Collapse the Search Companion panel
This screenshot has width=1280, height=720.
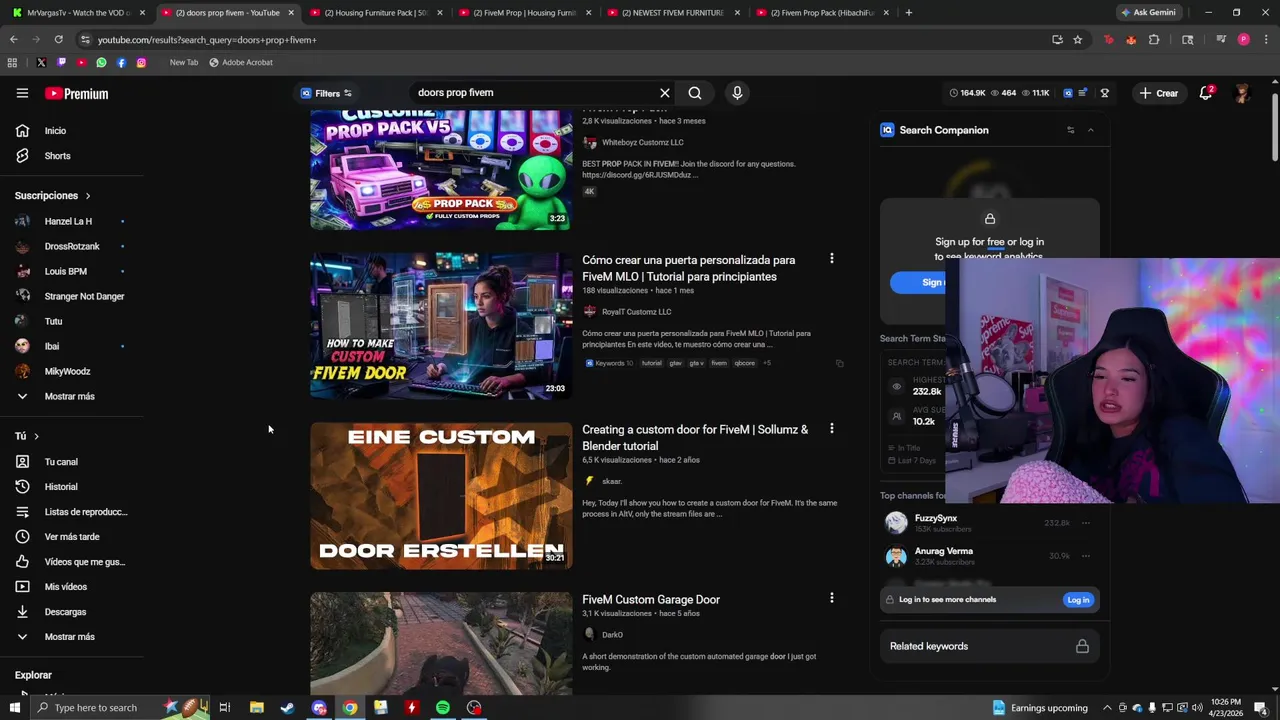point(1090,130)
